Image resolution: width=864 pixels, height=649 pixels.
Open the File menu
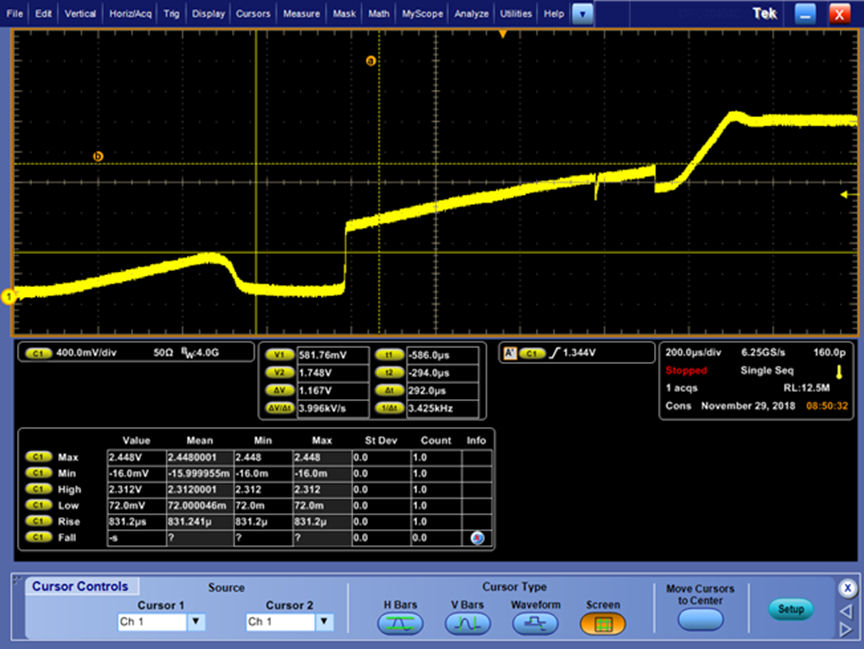pos(14,14)
